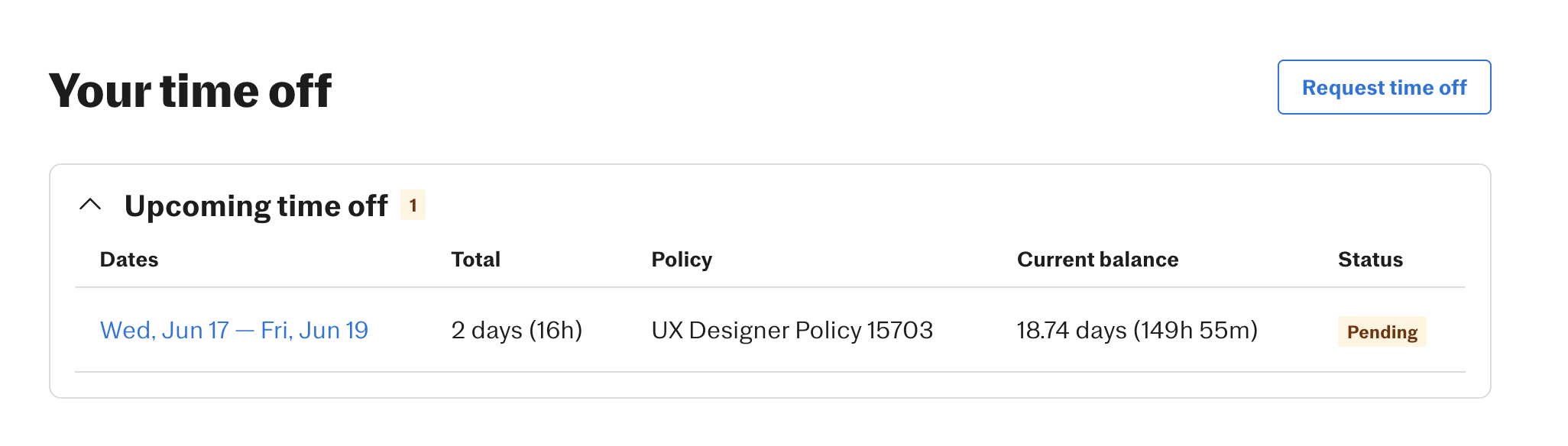Click the Status column header
This screenshot has width=1568, height=446.
(1369, 260)
